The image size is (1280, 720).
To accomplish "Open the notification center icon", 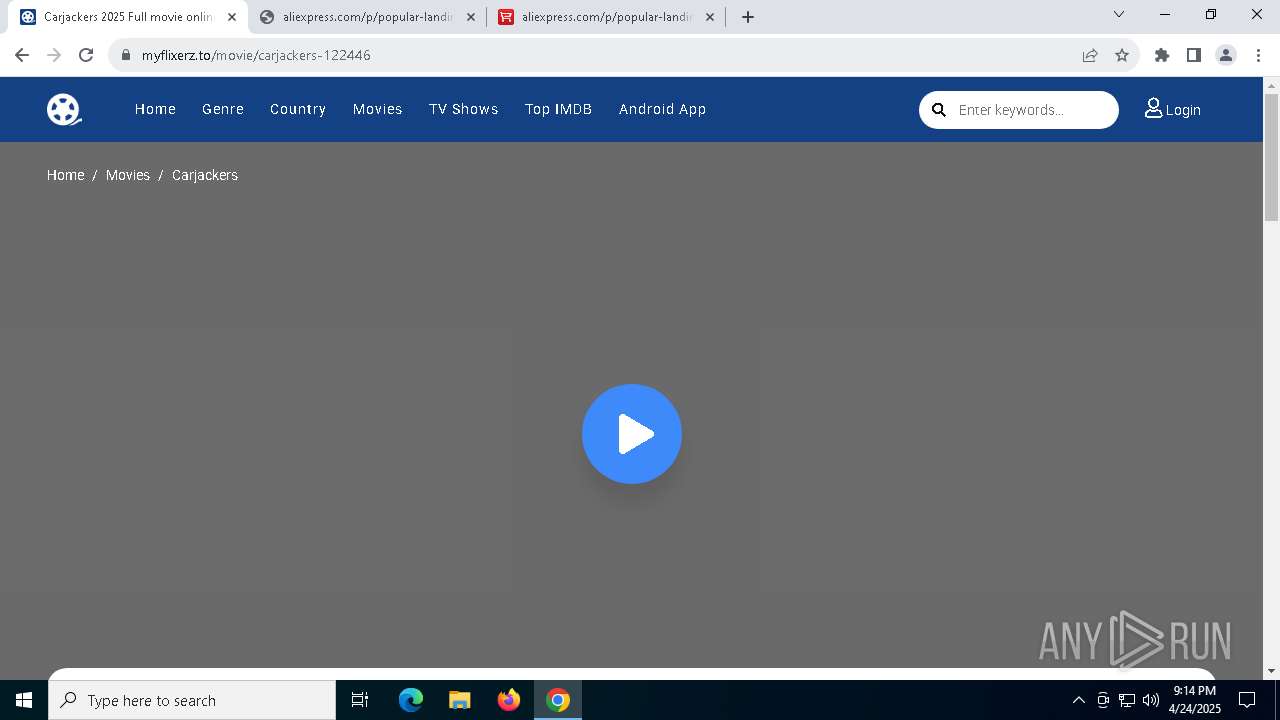I will click(x=1247, y=700).
